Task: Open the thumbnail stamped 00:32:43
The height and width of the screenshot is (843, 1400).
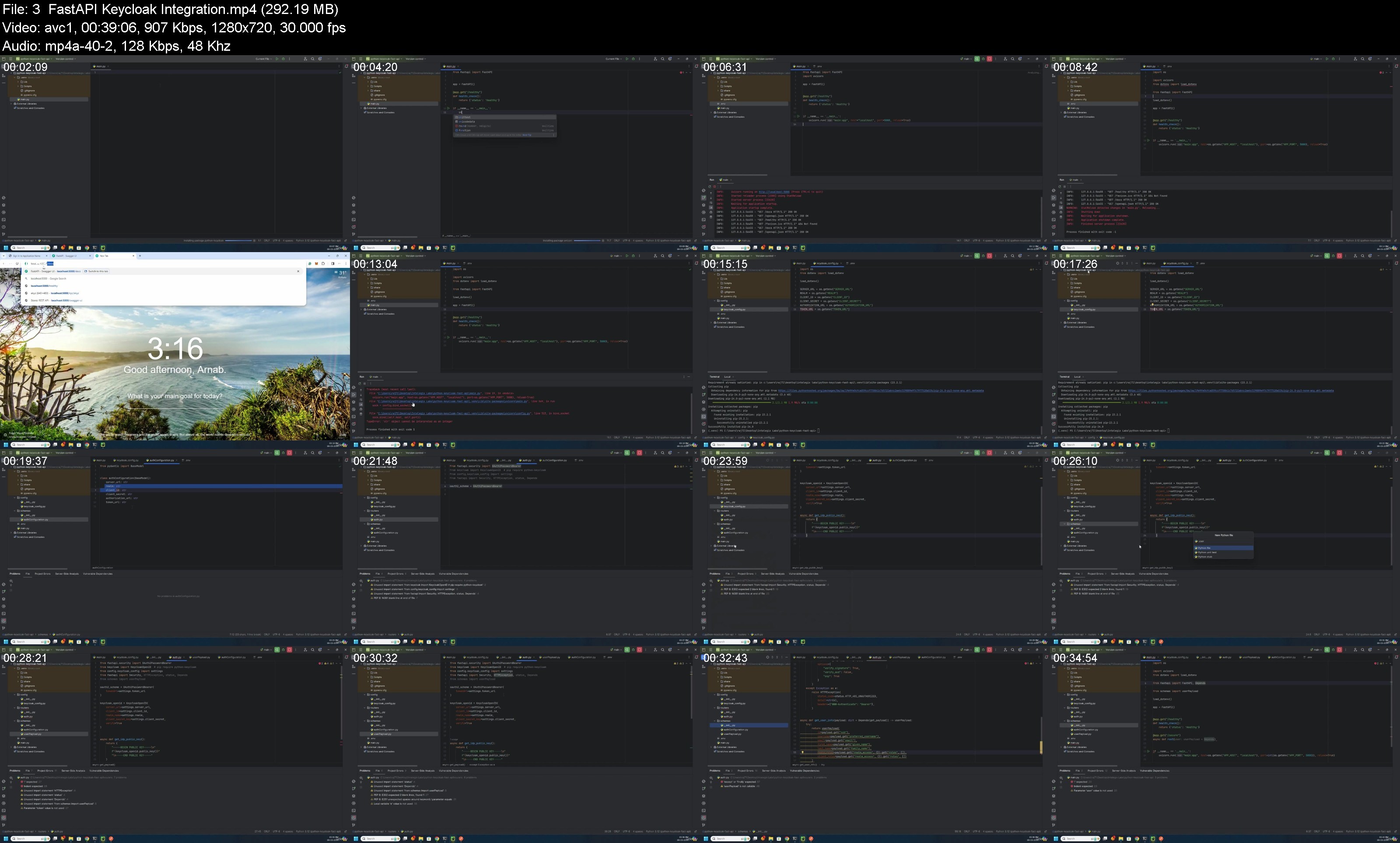Action: [875, 745]
